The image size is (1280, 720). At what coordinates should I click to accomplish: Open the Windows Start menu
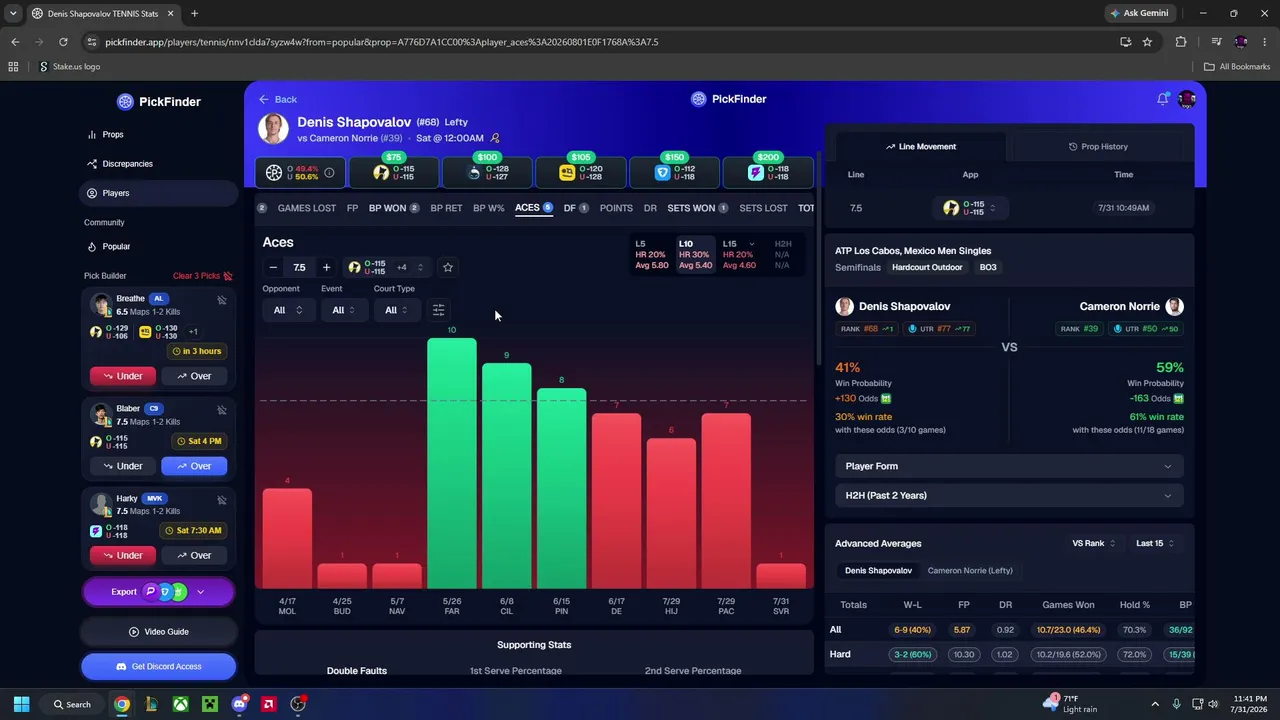[x=21, y=704]
